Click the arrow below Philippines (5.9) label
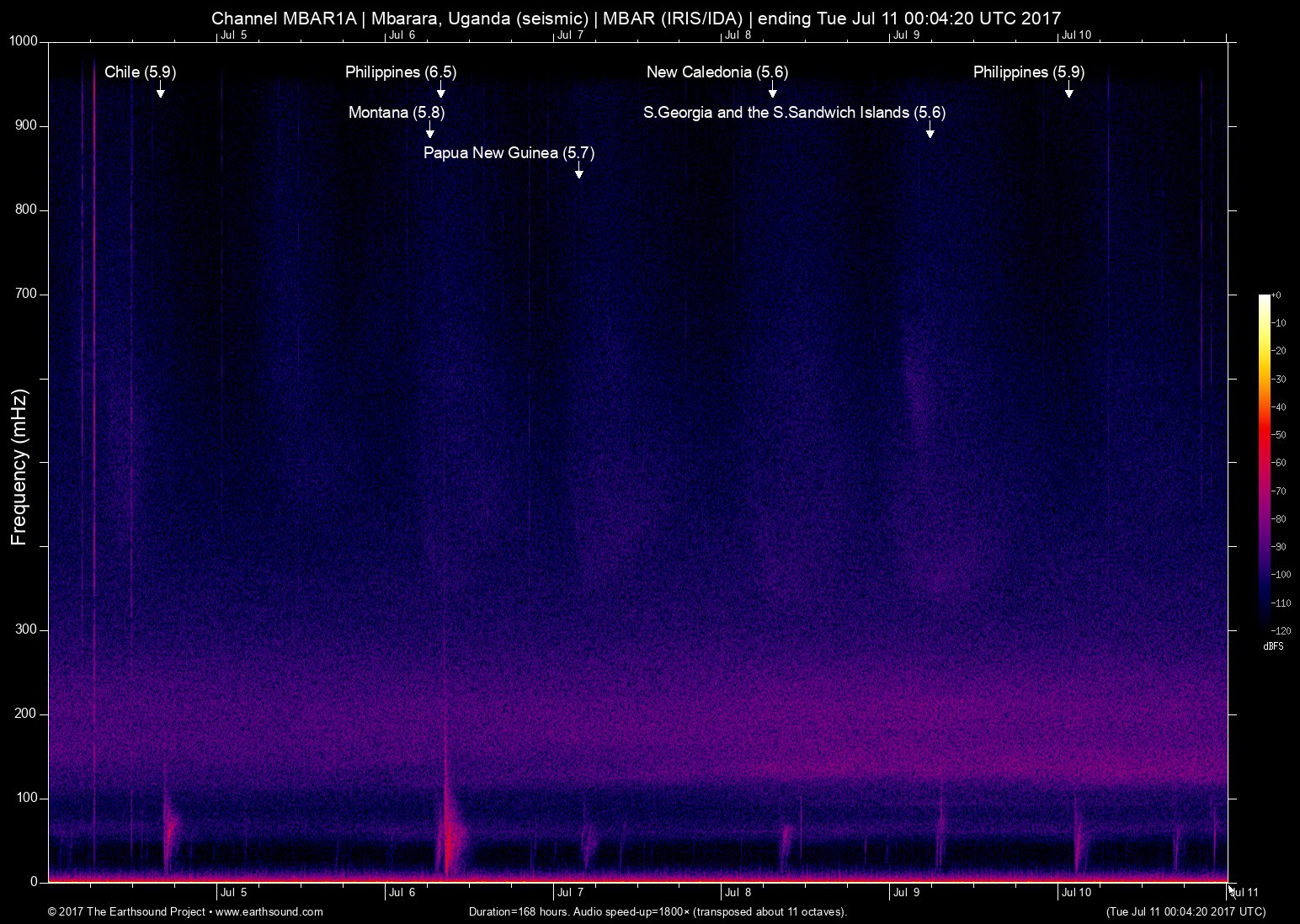Screen dimensions: 1300x924 pyautogui.click(x=1068, y=90)
